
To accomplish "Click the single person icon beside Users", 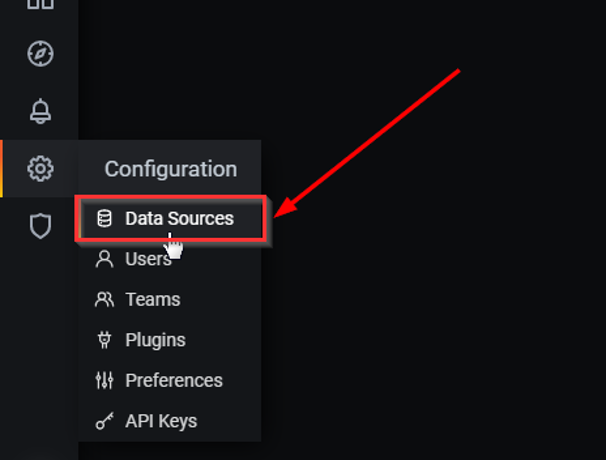I will tap(104, 259).
